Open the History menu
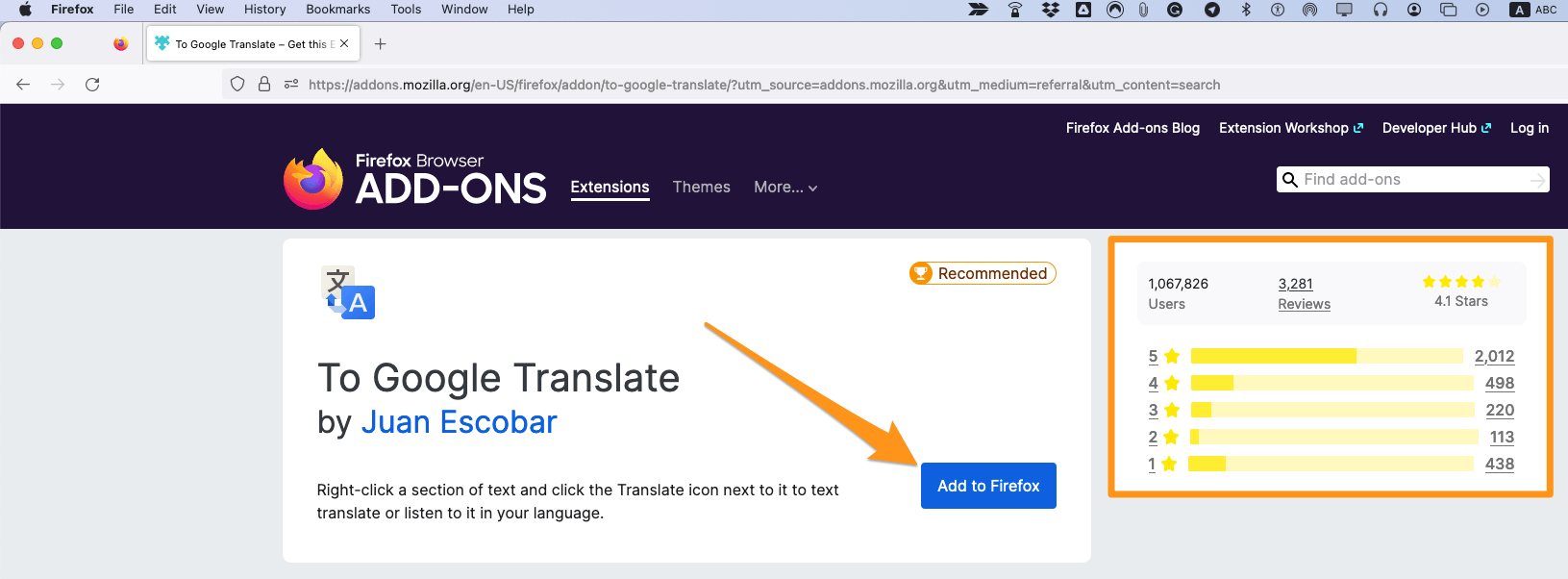 pyautogui.click(x=265, y=10)
